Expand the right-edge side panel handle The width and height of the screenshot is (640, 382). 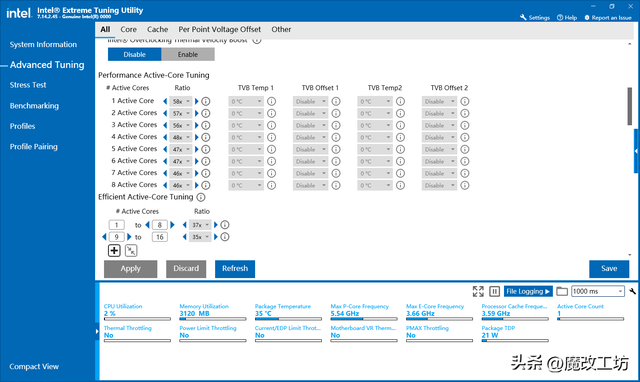pos(636,151)
